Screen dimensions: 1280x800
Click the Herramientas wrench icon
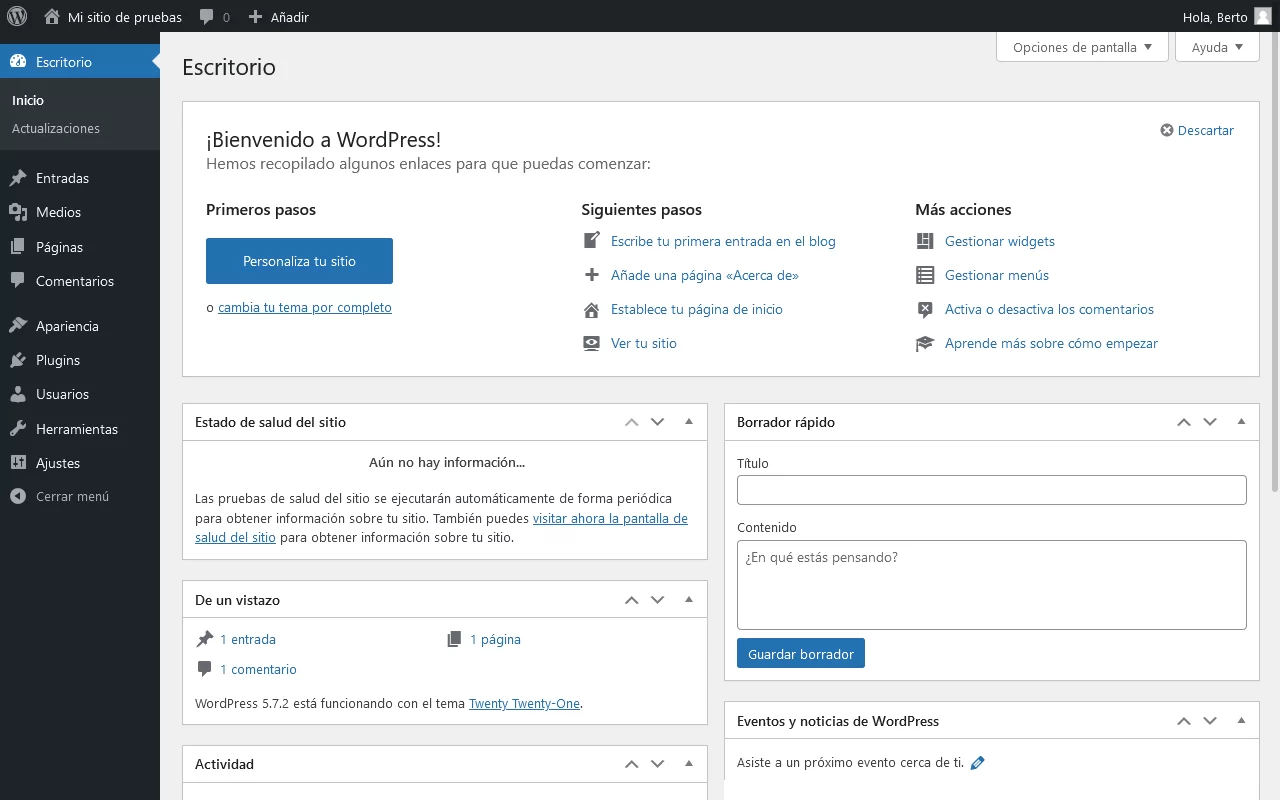point(18,429)
